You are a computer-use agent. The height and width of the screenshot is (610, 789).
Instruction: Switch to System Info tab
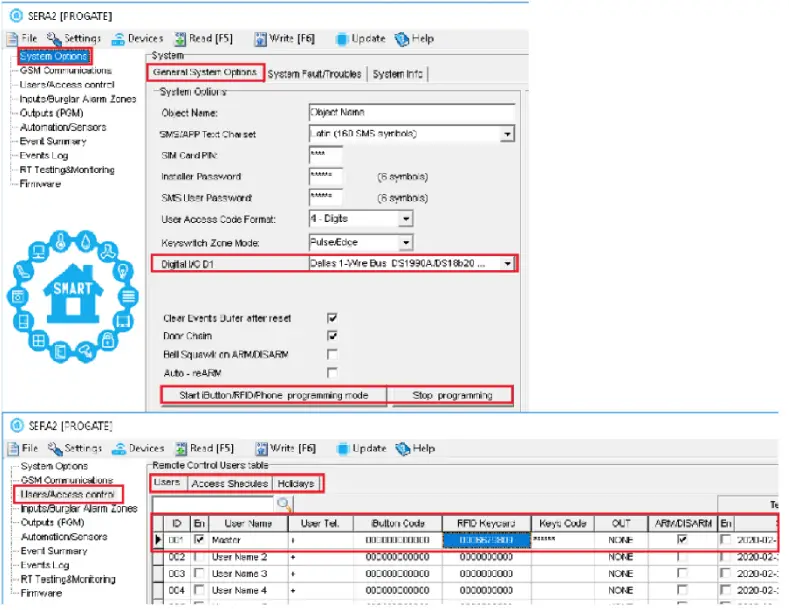pos(398,74)
